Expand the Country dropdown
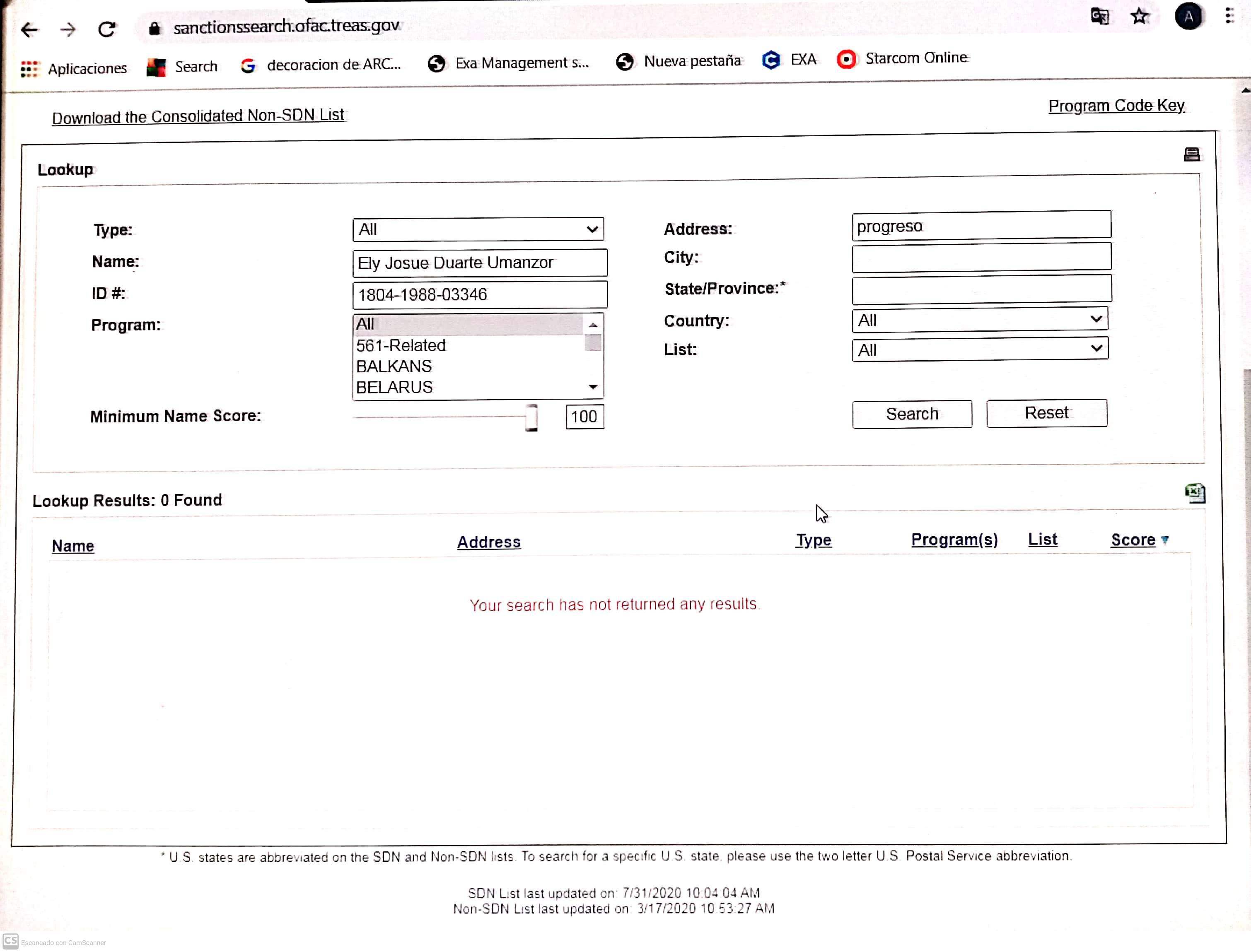The height and width of the screenshot is (952, 1251). coord(980,320)
